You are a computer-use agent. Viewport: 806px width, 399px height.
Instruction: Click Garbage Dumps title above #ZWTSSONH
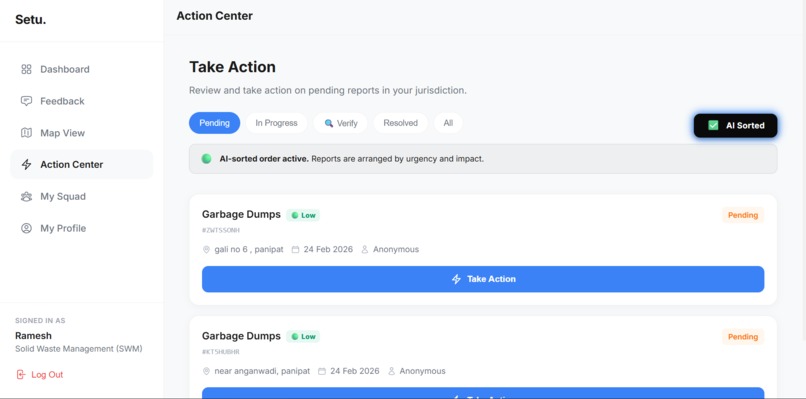pos(241,214)
